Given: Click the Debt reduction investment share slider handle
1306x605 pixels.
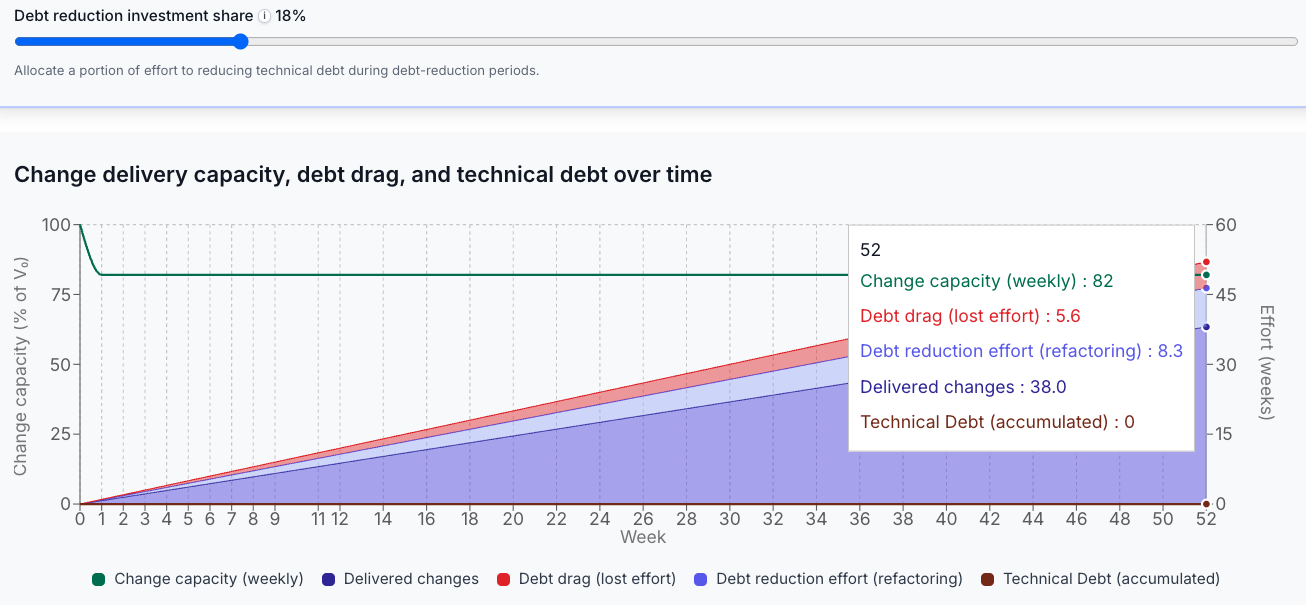Looking at the screenshot, I should click(239, 41).
